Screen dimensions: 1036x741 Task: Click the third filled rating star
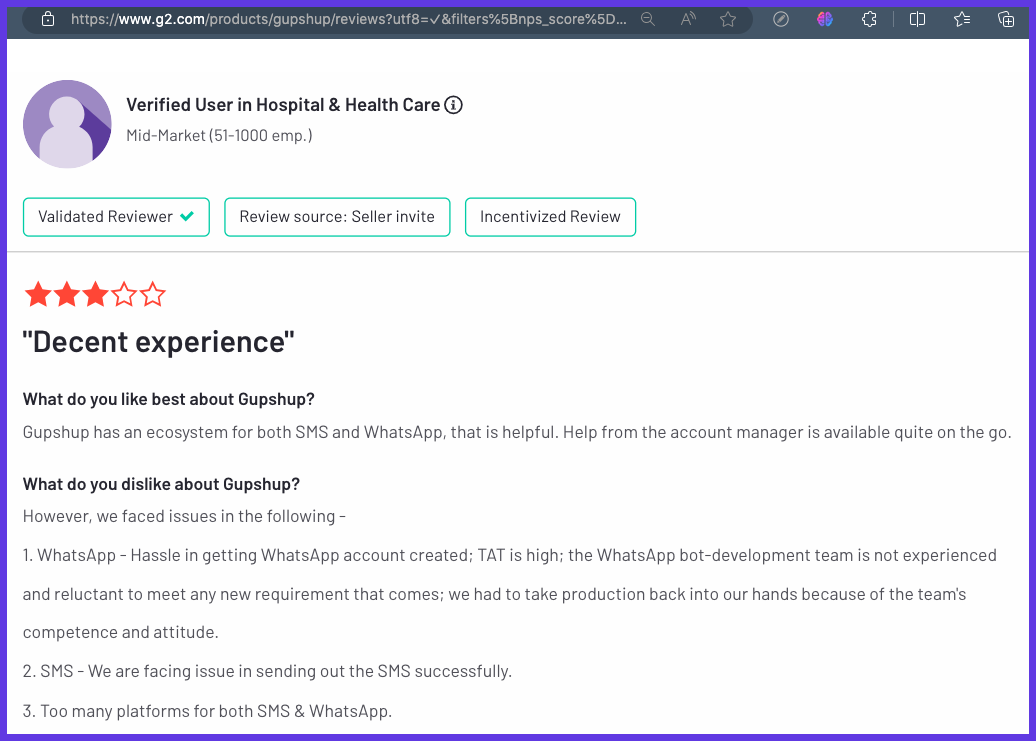coord(95,295)
